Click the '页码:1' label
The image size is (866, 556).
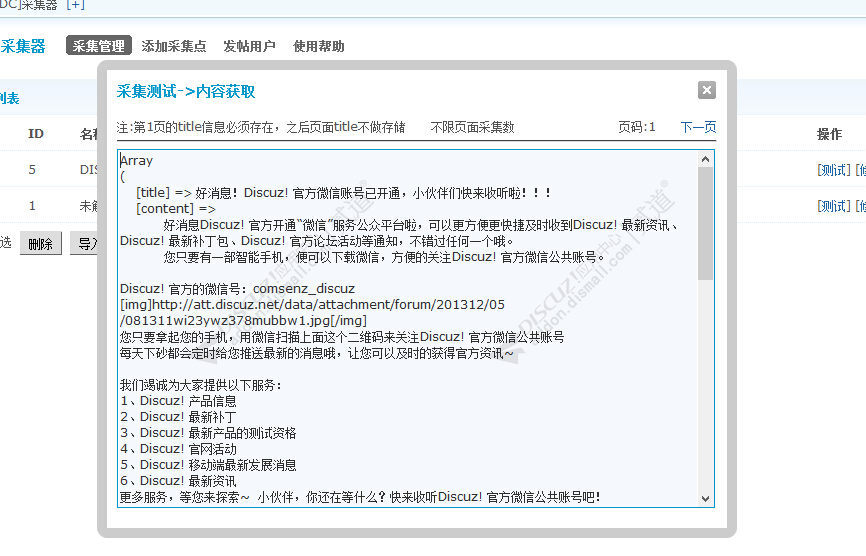636,128
